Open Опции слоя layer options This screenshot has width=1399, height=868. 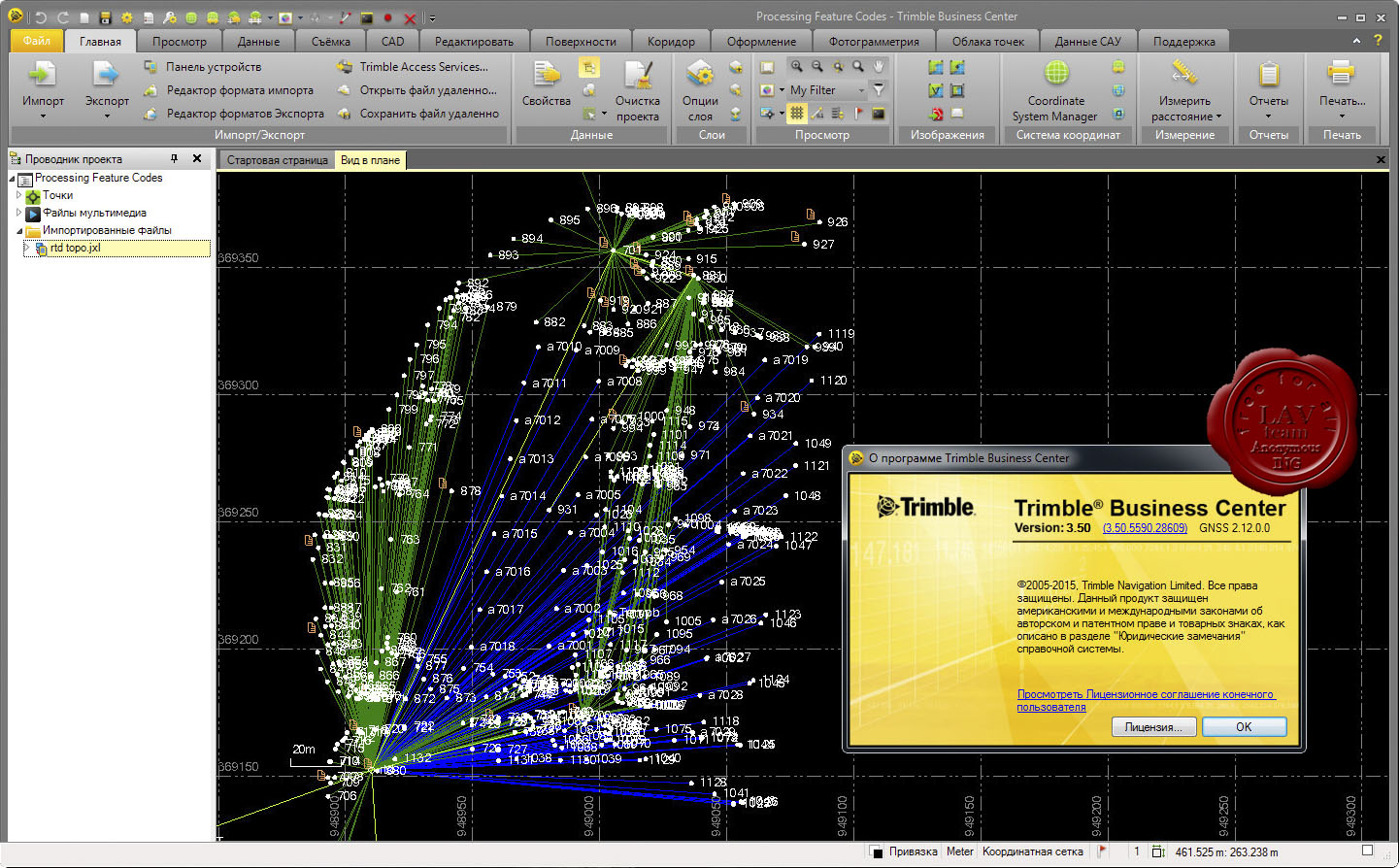click(700, 90)
